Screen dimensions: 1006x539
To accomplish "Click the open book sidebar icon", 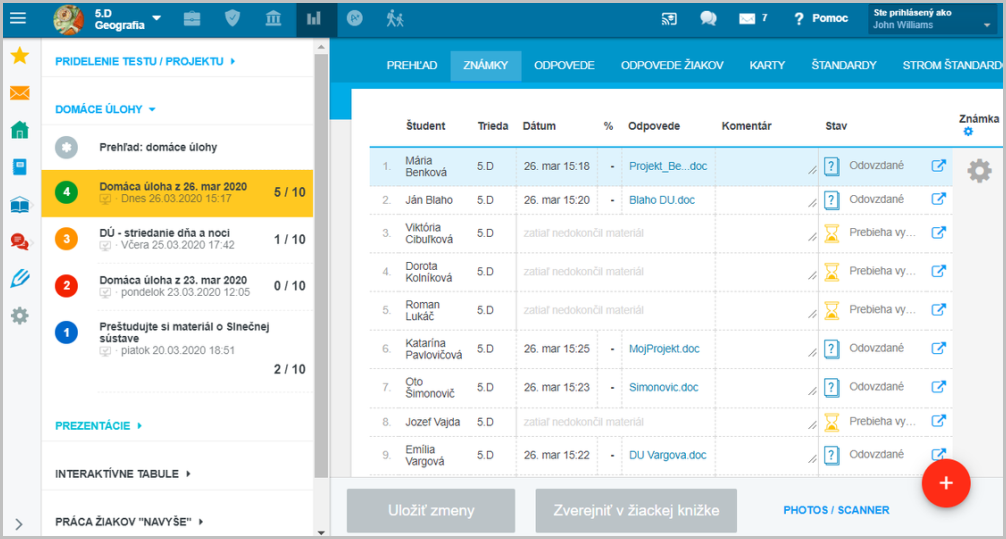I will [20, 205].
